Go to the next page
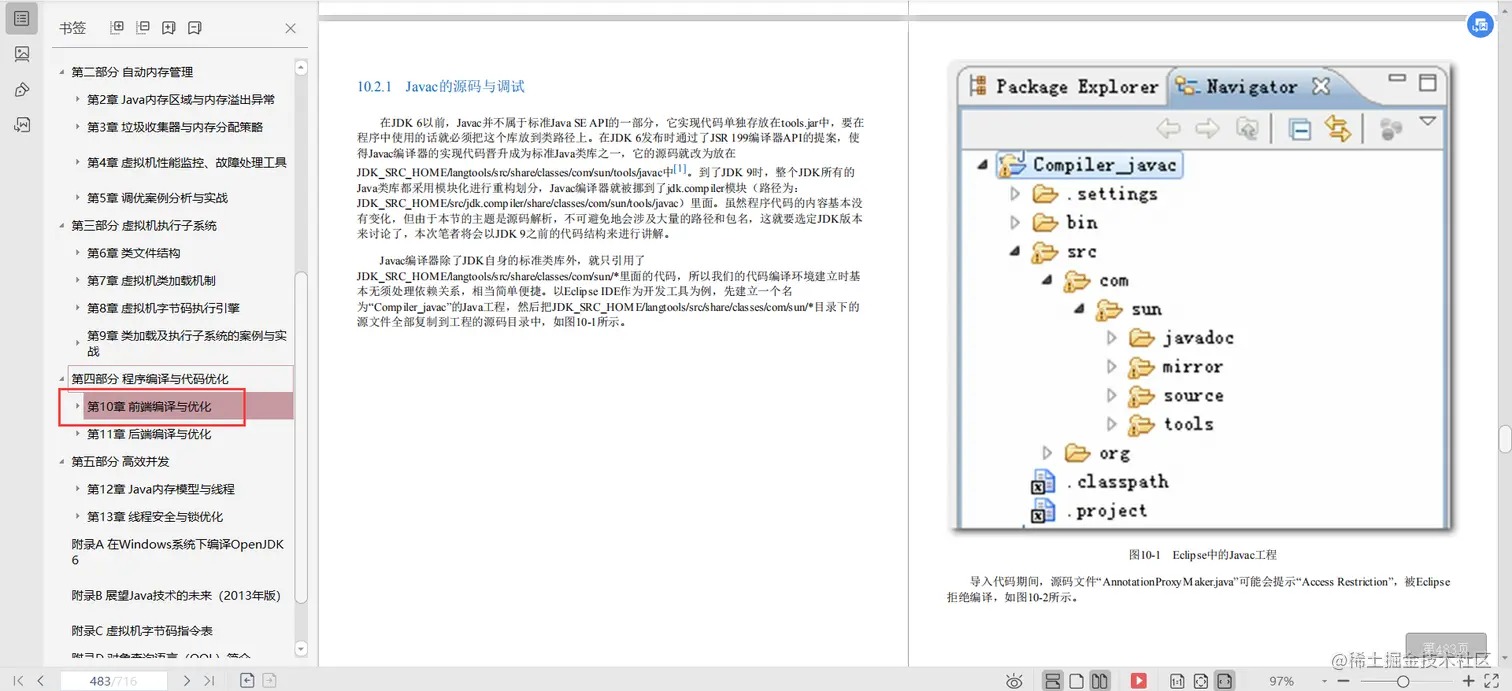 [186, 680]
